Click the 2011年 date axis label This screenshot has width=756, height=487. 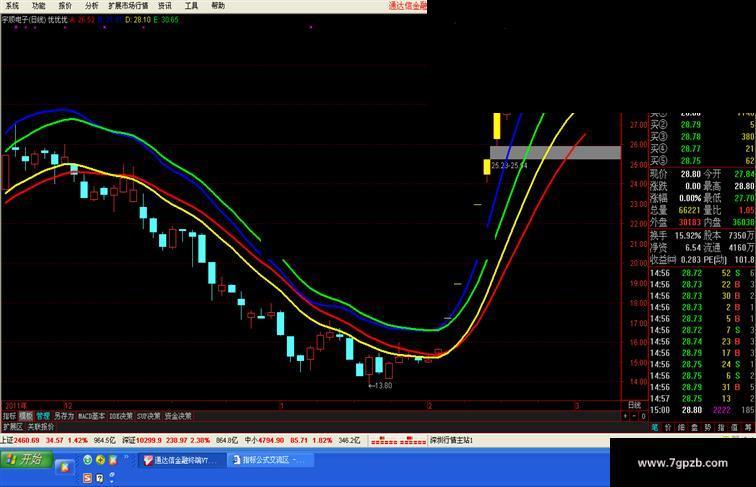[x=16, y=406]
